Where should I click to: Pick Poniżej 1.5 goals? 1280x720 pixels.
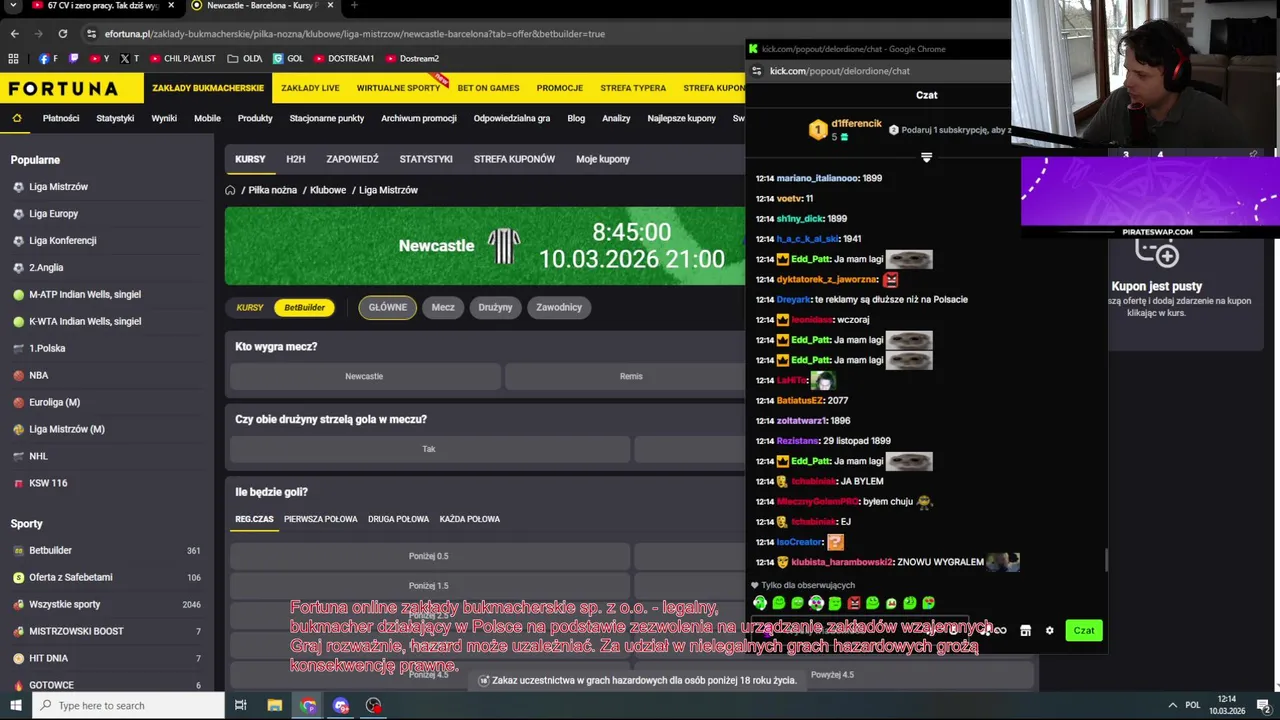[x=429, y=586]
